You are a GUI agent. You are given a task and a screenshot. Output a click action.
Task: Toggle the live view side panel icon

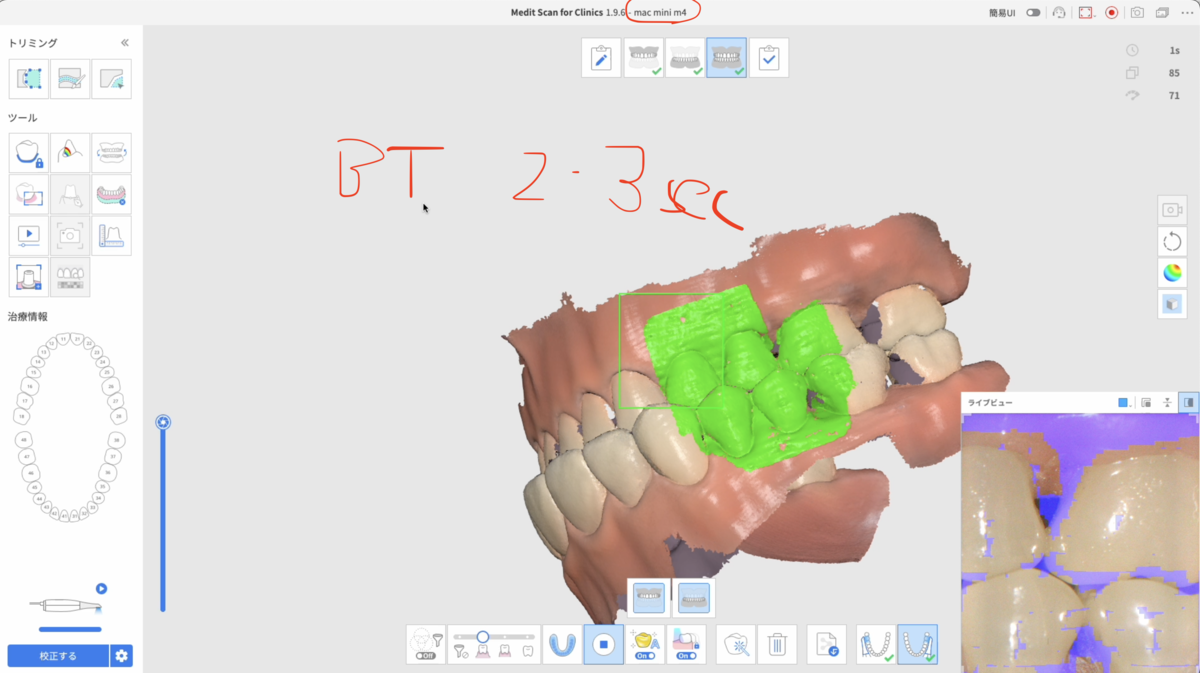click(x=1189, y=402)
